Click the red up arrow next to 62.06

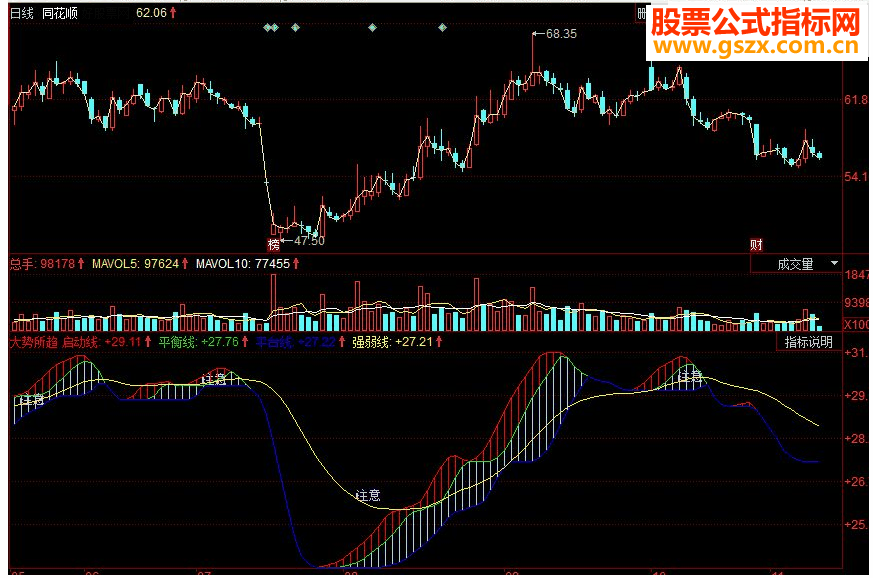173,12
